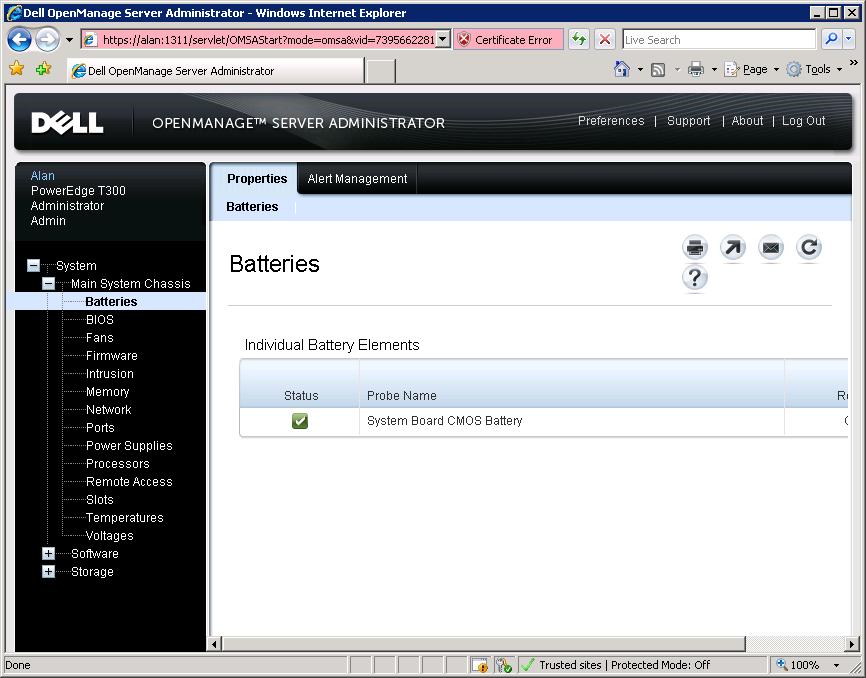Click the Log Out link

coord(804,121)
